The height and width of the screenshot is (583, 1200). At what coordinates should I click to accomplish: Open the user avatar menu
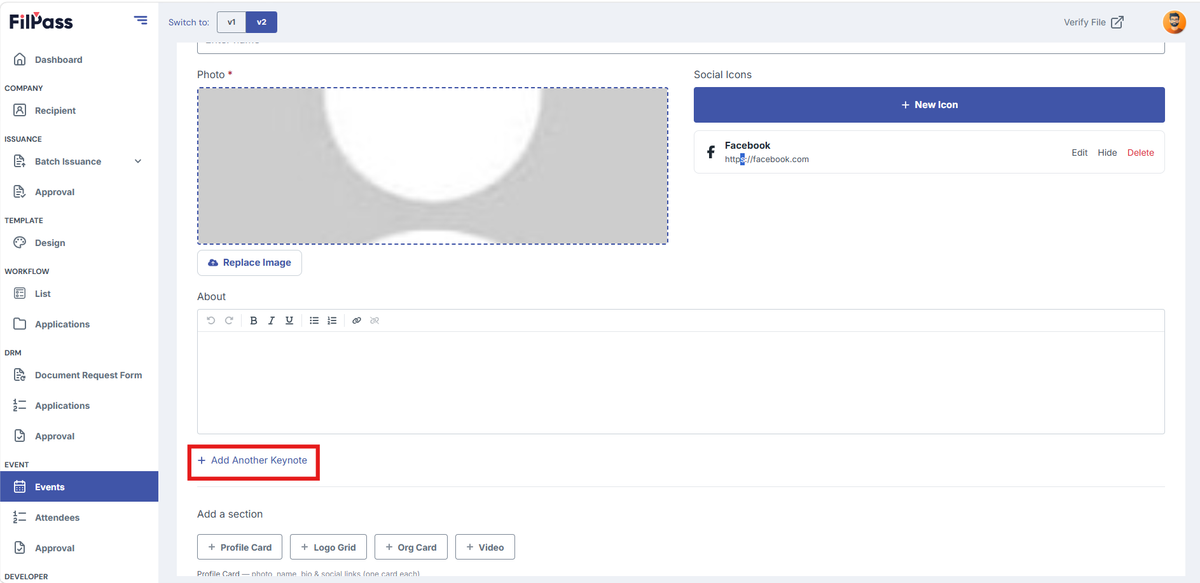click(x=1174, y=22)
